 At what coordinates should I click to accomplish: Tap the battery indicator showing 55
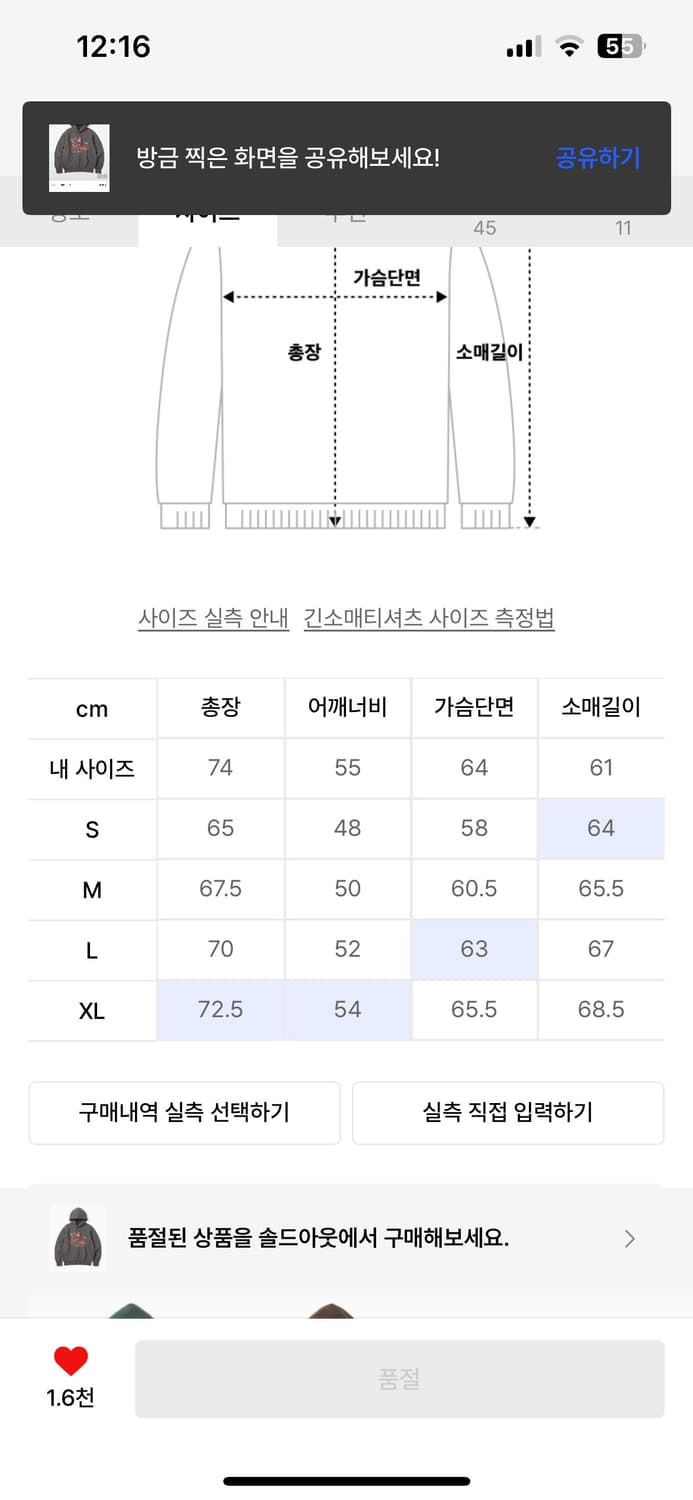[621, 45]
